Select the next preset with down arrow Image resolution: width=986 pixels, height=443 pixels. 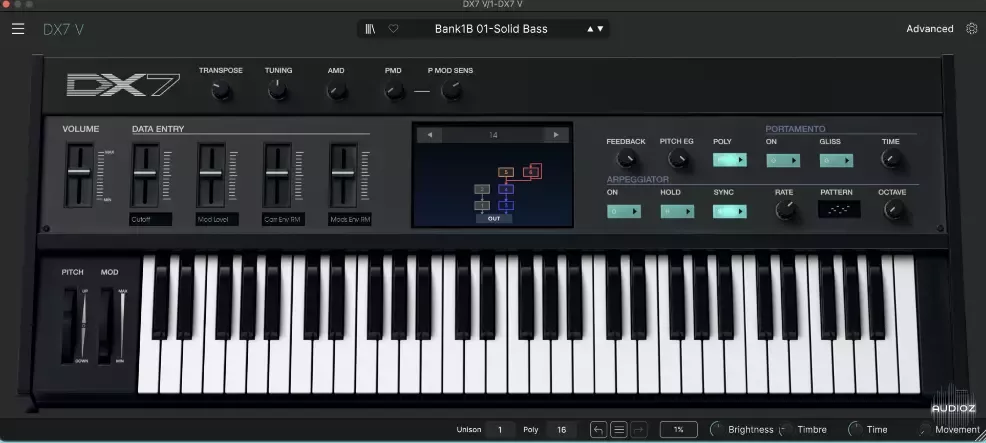tap(600, 29)
